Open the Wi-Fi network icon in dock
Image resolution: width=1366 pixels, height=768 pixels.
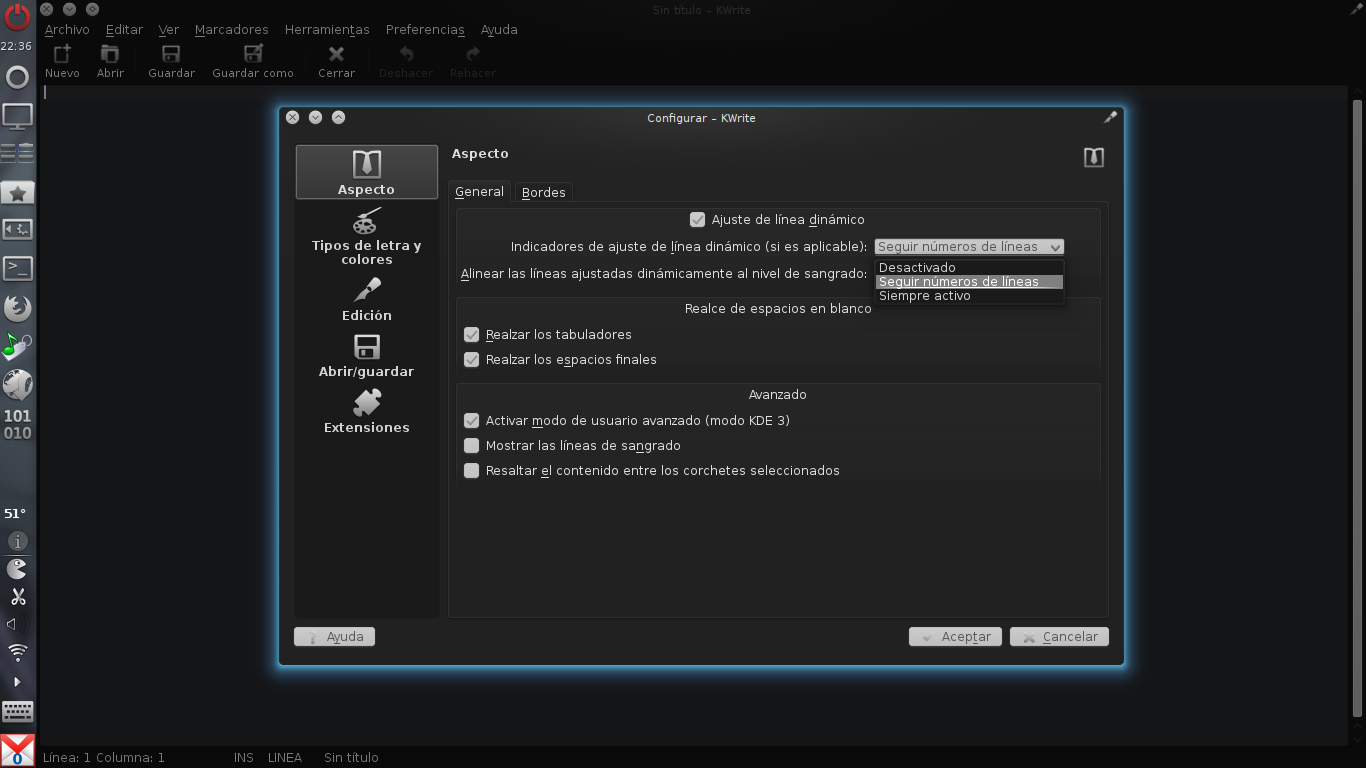17,652
